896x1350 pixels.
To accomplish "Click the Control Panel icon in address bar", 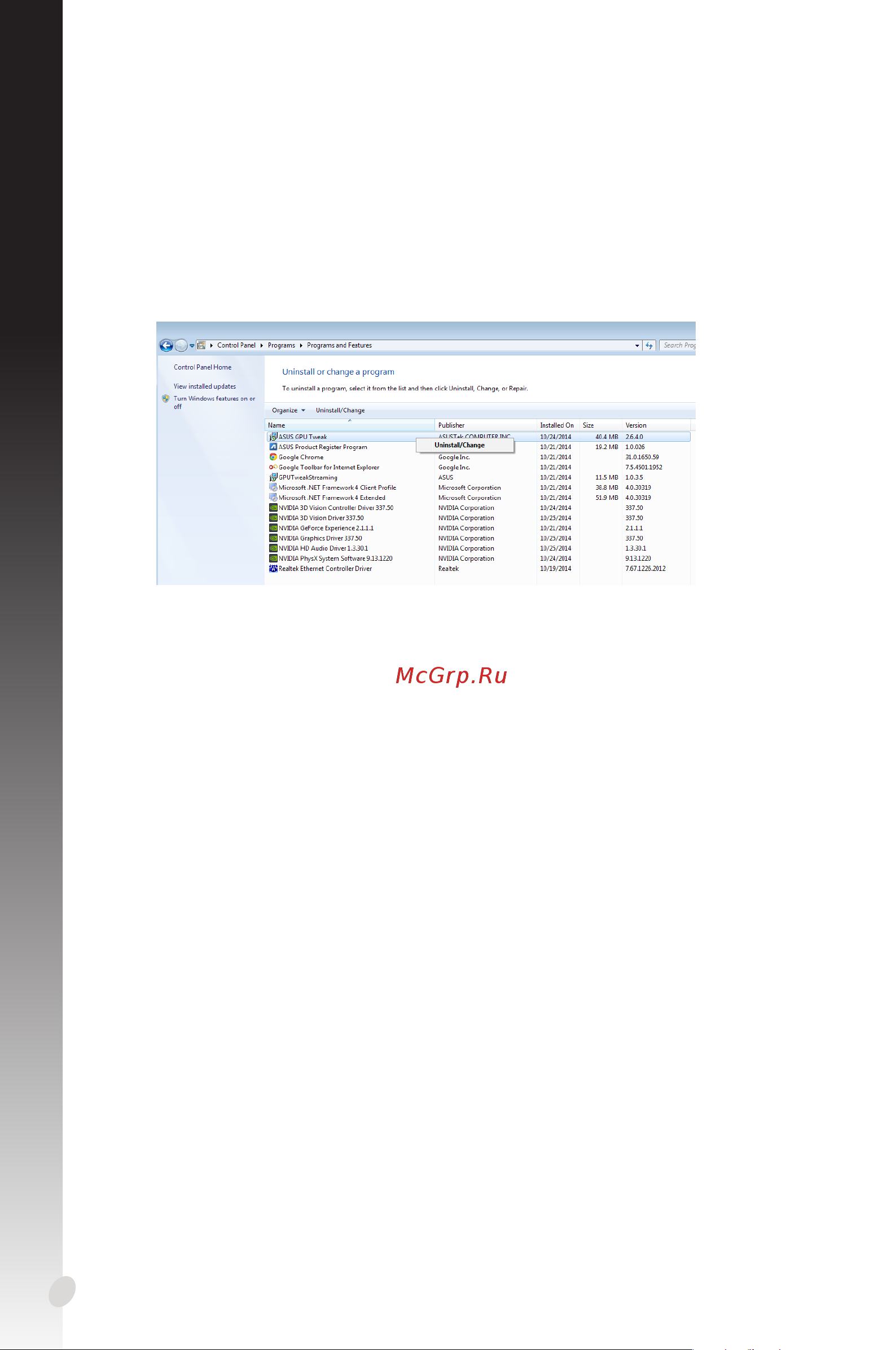I will coord(201,345).
